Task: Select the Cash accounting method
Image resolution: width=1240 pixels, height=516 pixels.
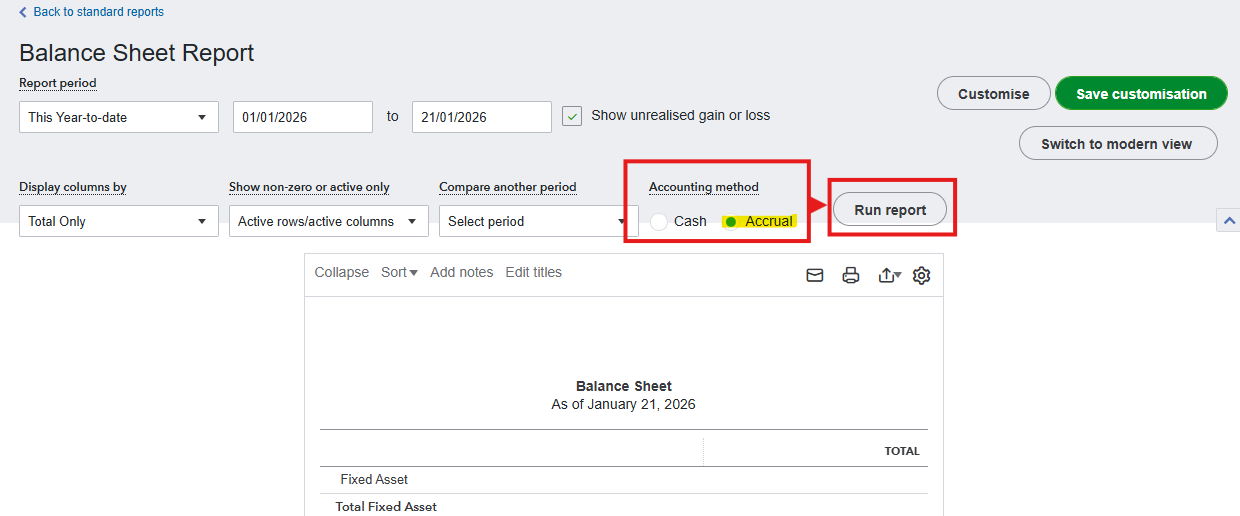Action: pos(659,222)
